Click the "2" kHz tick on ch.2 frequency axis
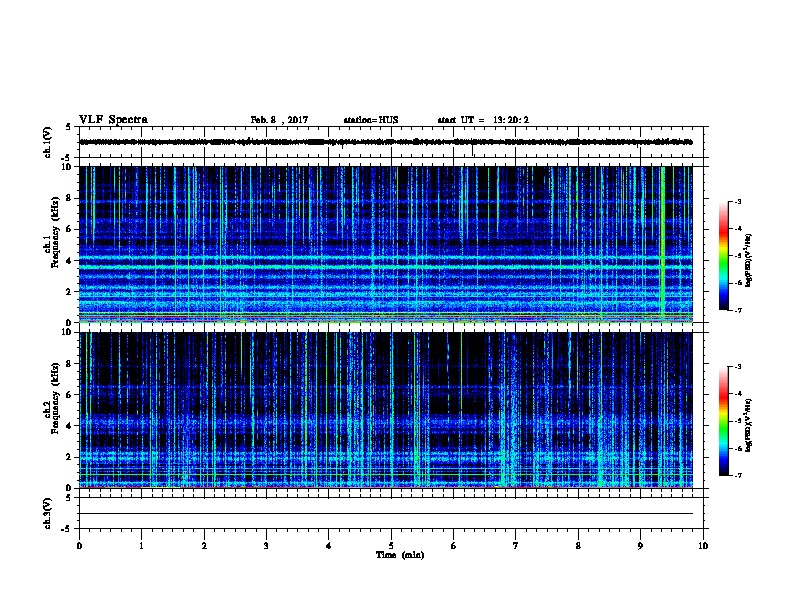 [x=69, y=457]
